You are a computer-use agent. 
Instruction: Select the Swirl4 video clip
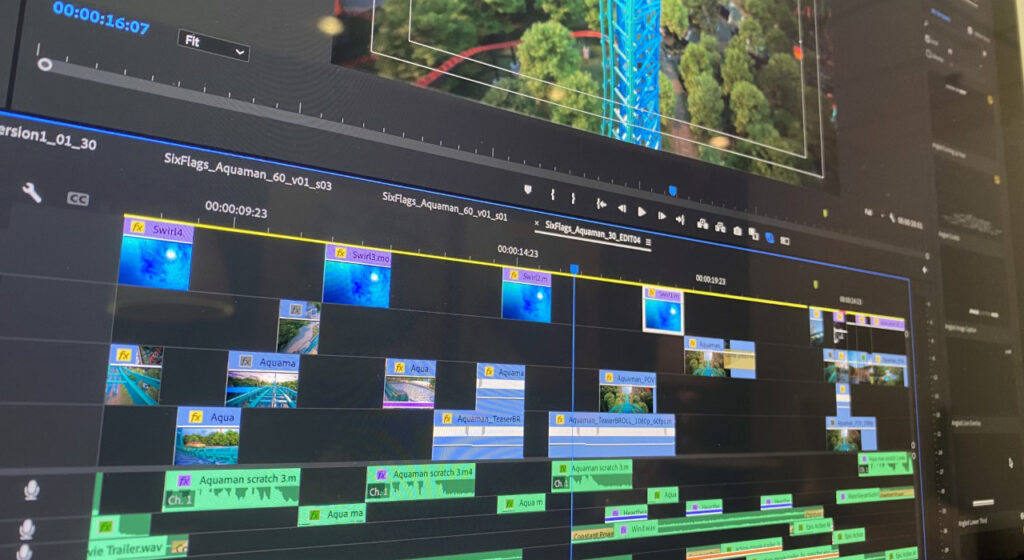pyautogui.click(x=157, y=254)
